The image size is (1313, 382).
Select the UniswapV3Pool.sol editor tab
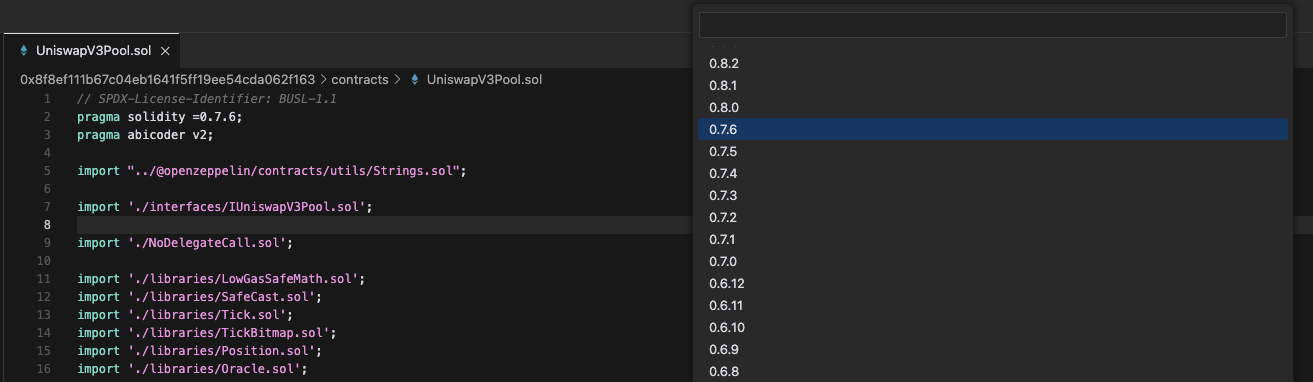[91, 50]
